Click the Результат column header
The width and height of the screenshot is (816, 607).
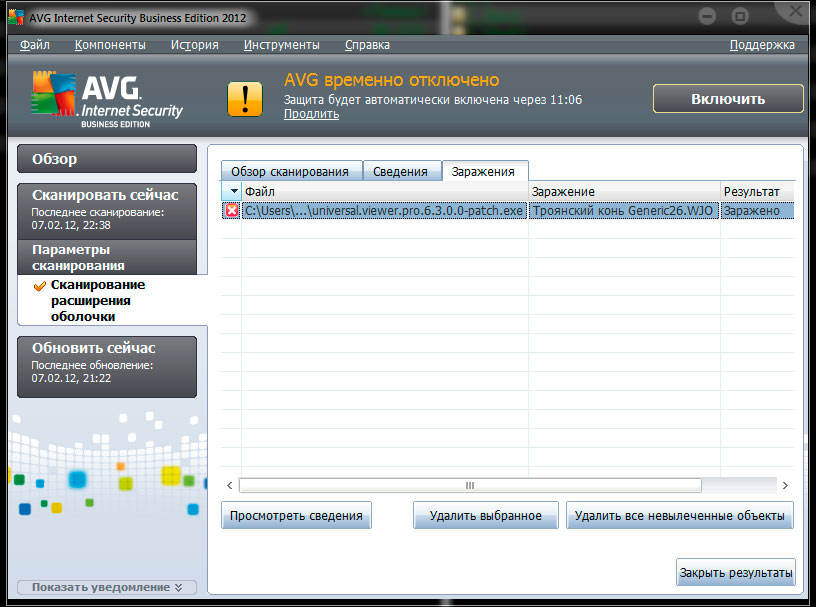pos(758,191)
